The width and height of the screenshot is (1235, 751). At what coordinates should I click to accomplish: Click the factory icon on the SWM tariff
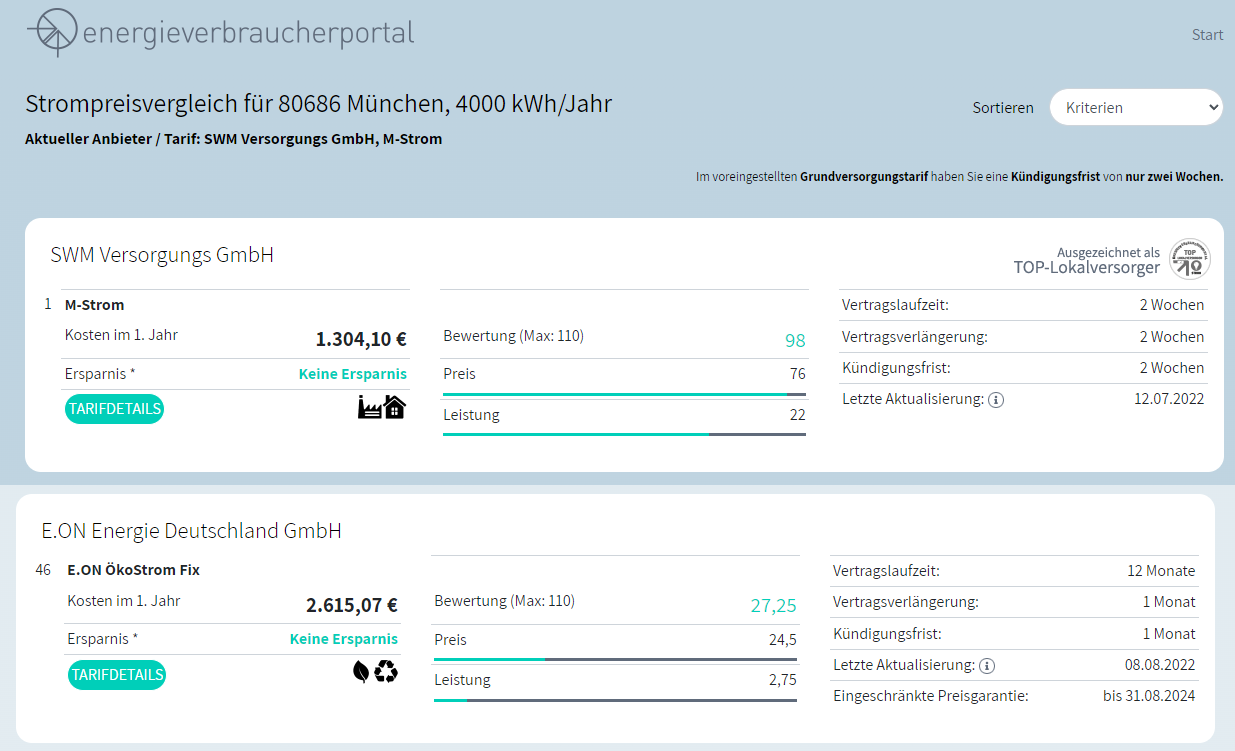tap(369, 407)
